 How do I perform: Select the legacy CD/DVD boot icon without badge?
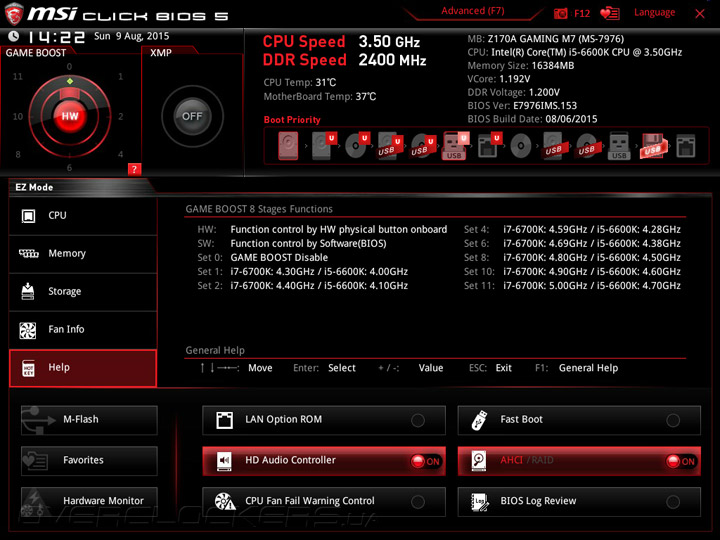(x=521, y=146)
